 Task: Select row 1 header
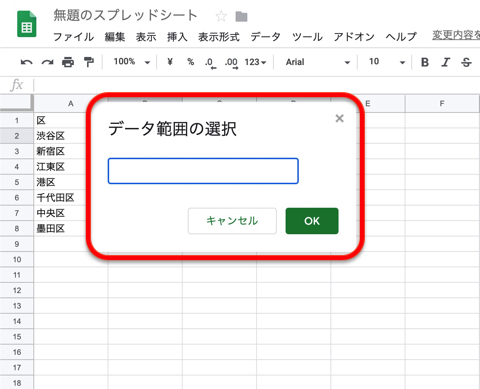point(17,120)
